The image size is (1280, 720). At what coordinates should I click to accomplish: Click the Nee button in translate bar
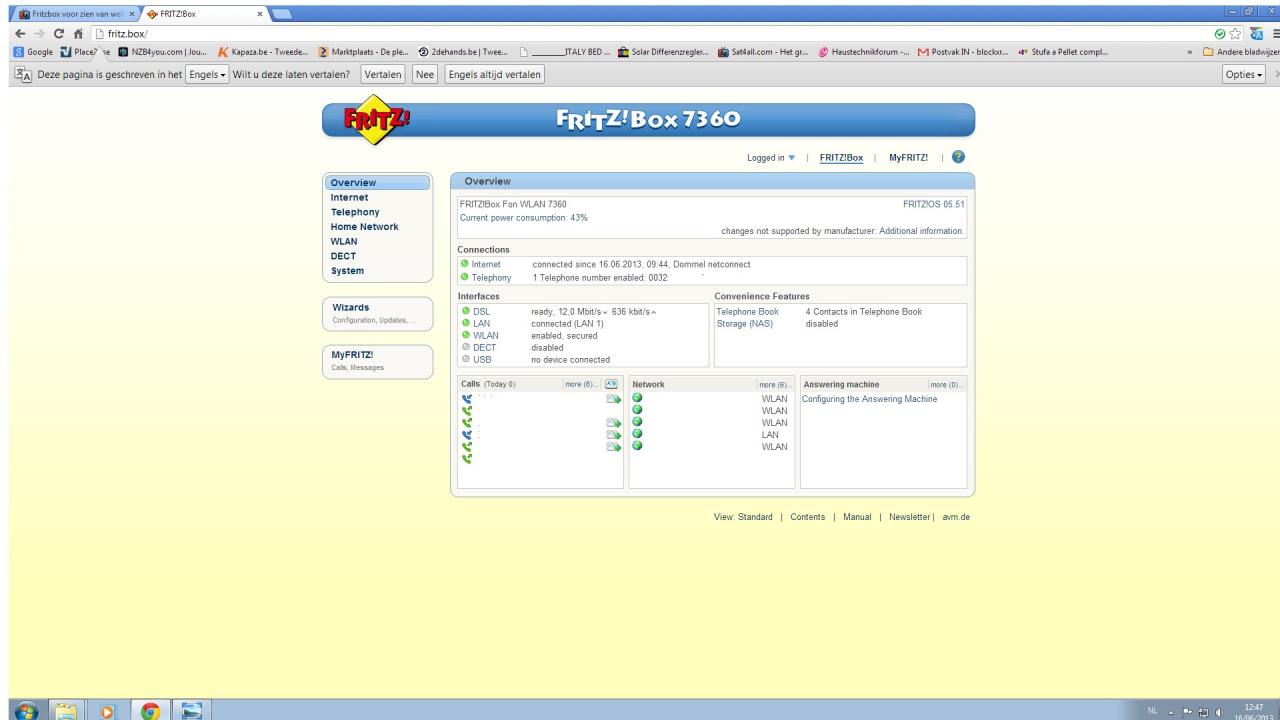click(x=426, y=75)
